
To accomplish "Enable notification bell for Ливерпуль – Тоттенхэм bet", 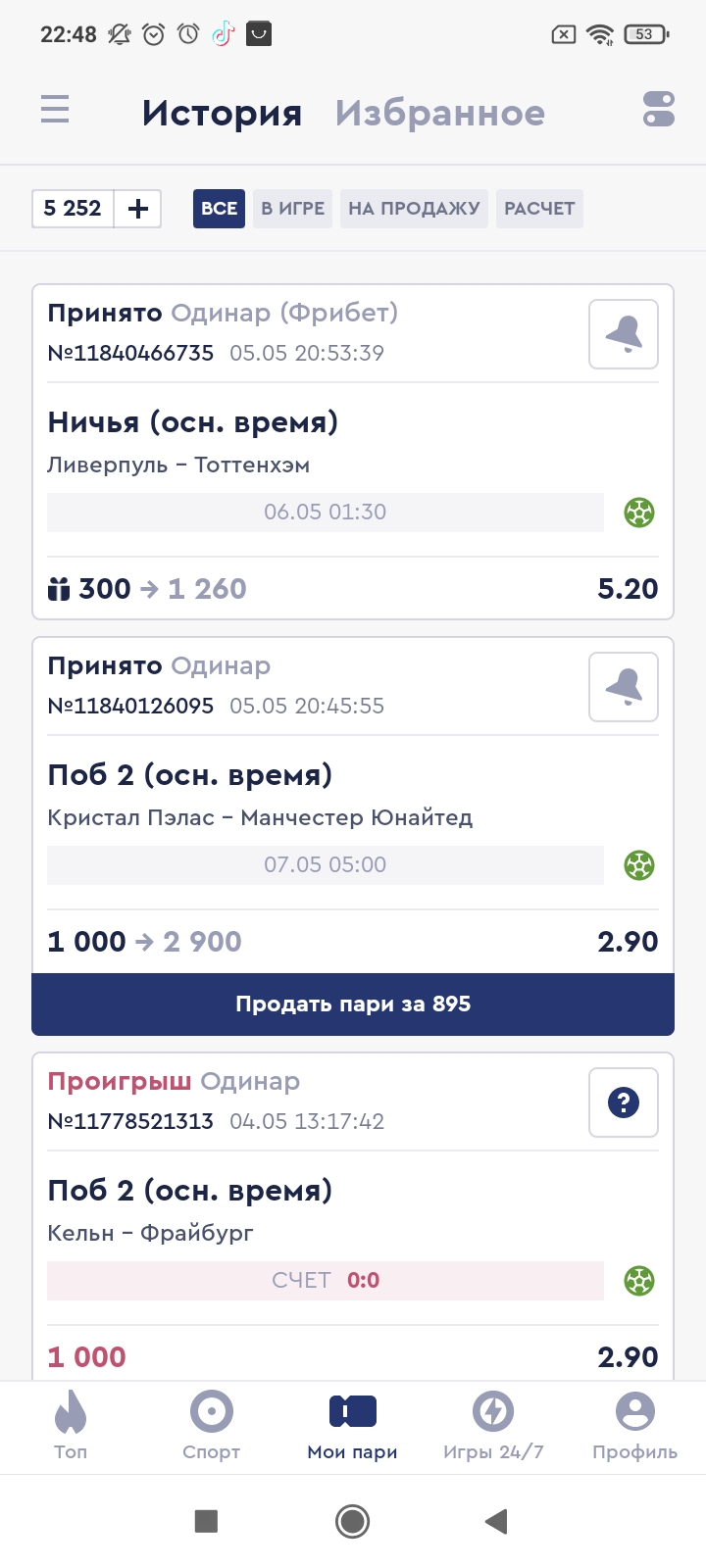I will pyautogui.click(x=624, y=334).
